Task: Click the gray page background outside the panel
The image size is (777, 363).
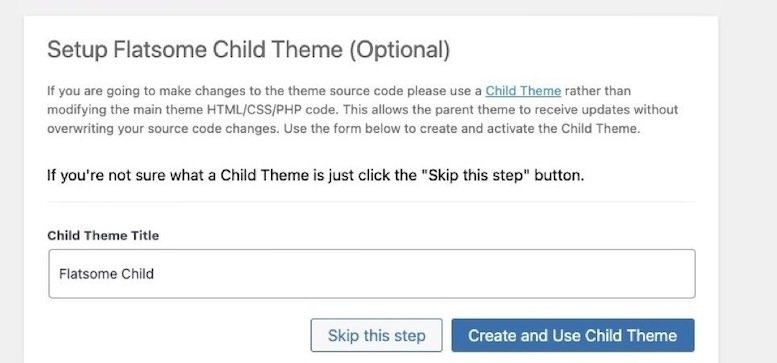Action: (x=747, y=181)
